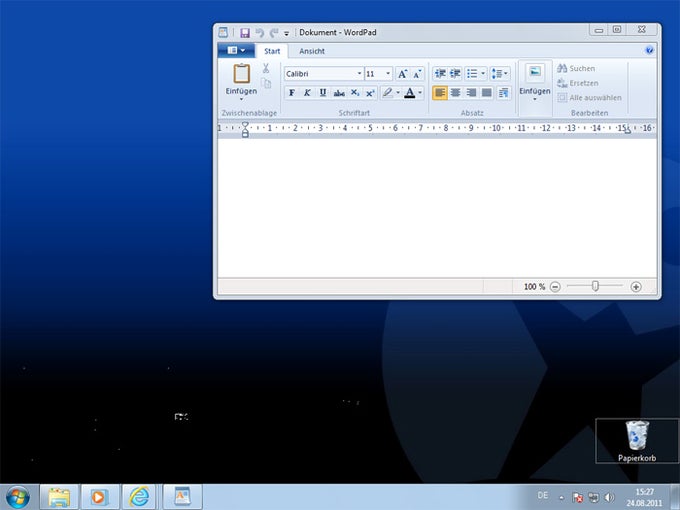Viewport: 680px width, 510px height.
Task: Show hidden tray icons arrow
Action: click(562, 498)
